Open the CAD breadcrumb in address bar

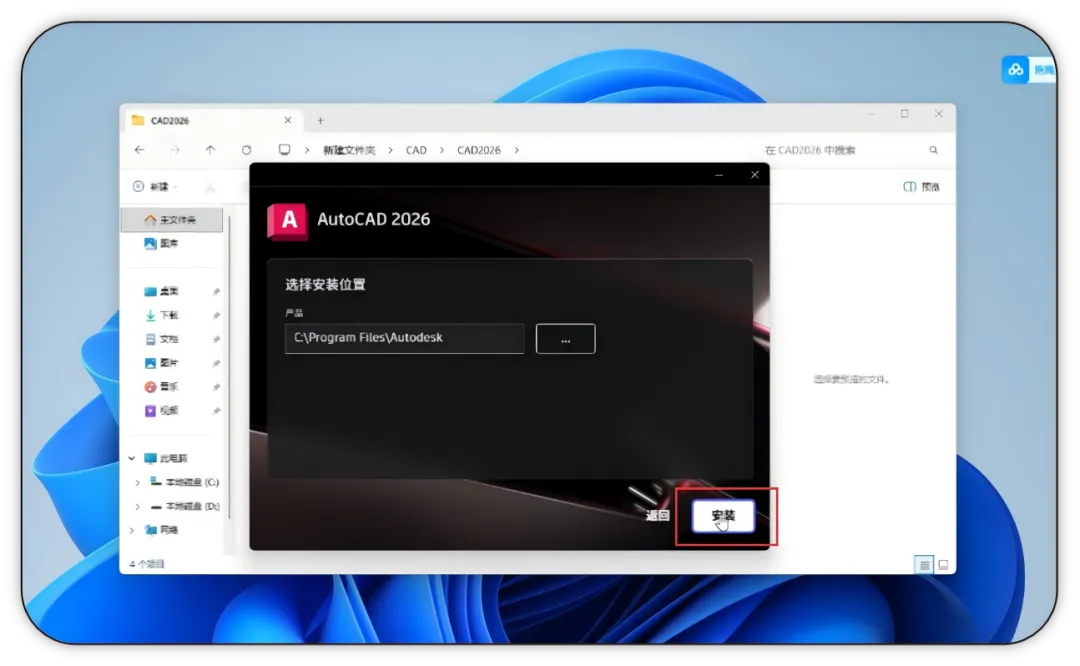(x=416, y=150)
